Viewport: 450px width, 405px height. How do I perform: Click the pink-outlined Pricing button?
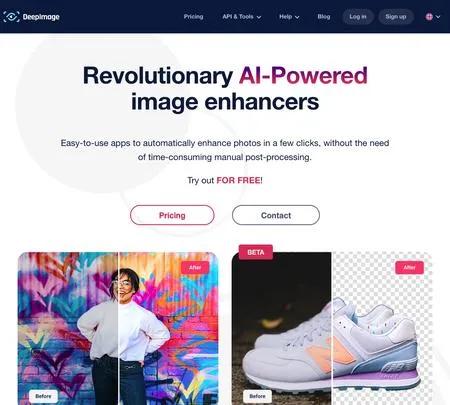tap(172, 215)
